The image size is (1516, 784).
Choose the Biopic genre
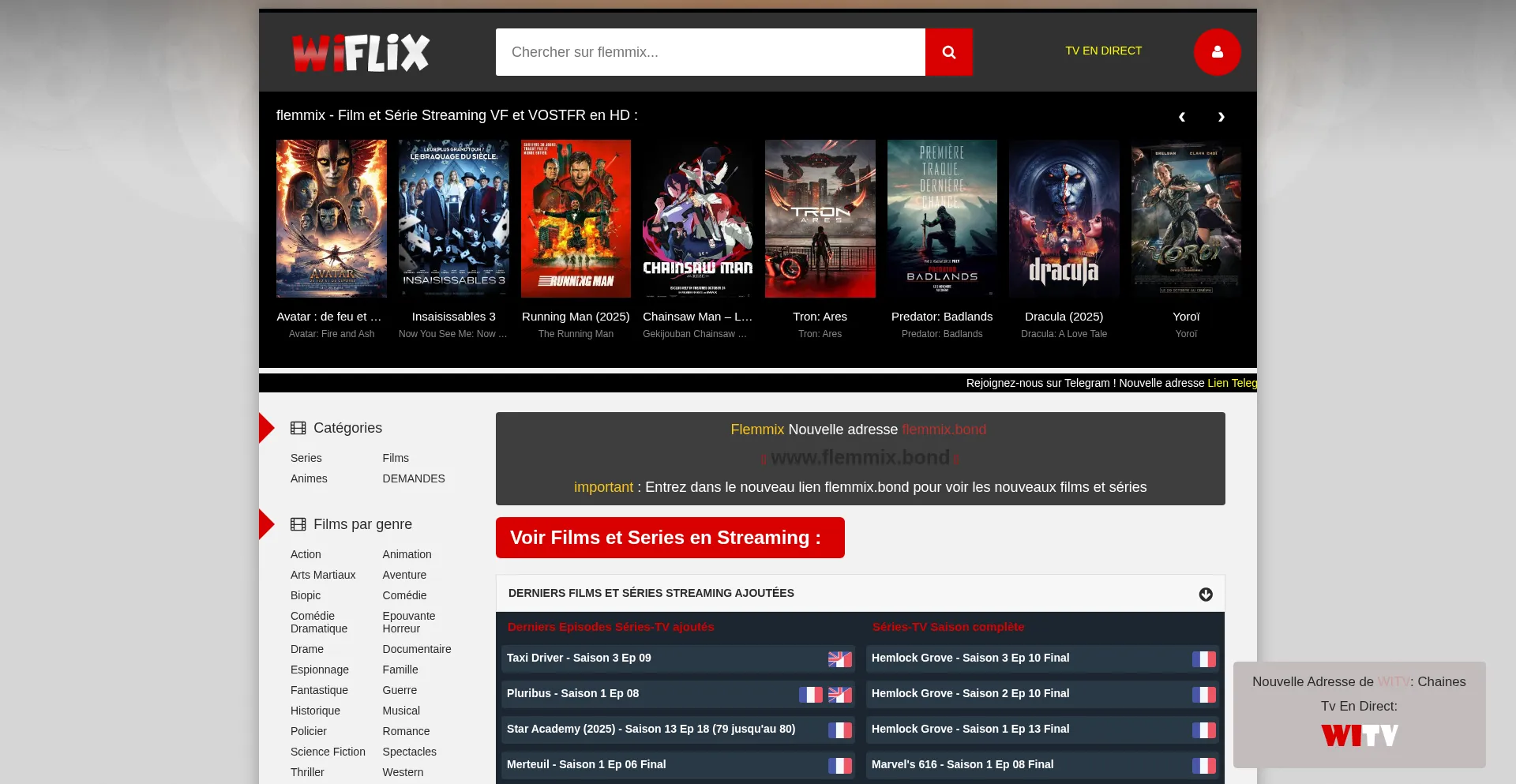[306, 595]
